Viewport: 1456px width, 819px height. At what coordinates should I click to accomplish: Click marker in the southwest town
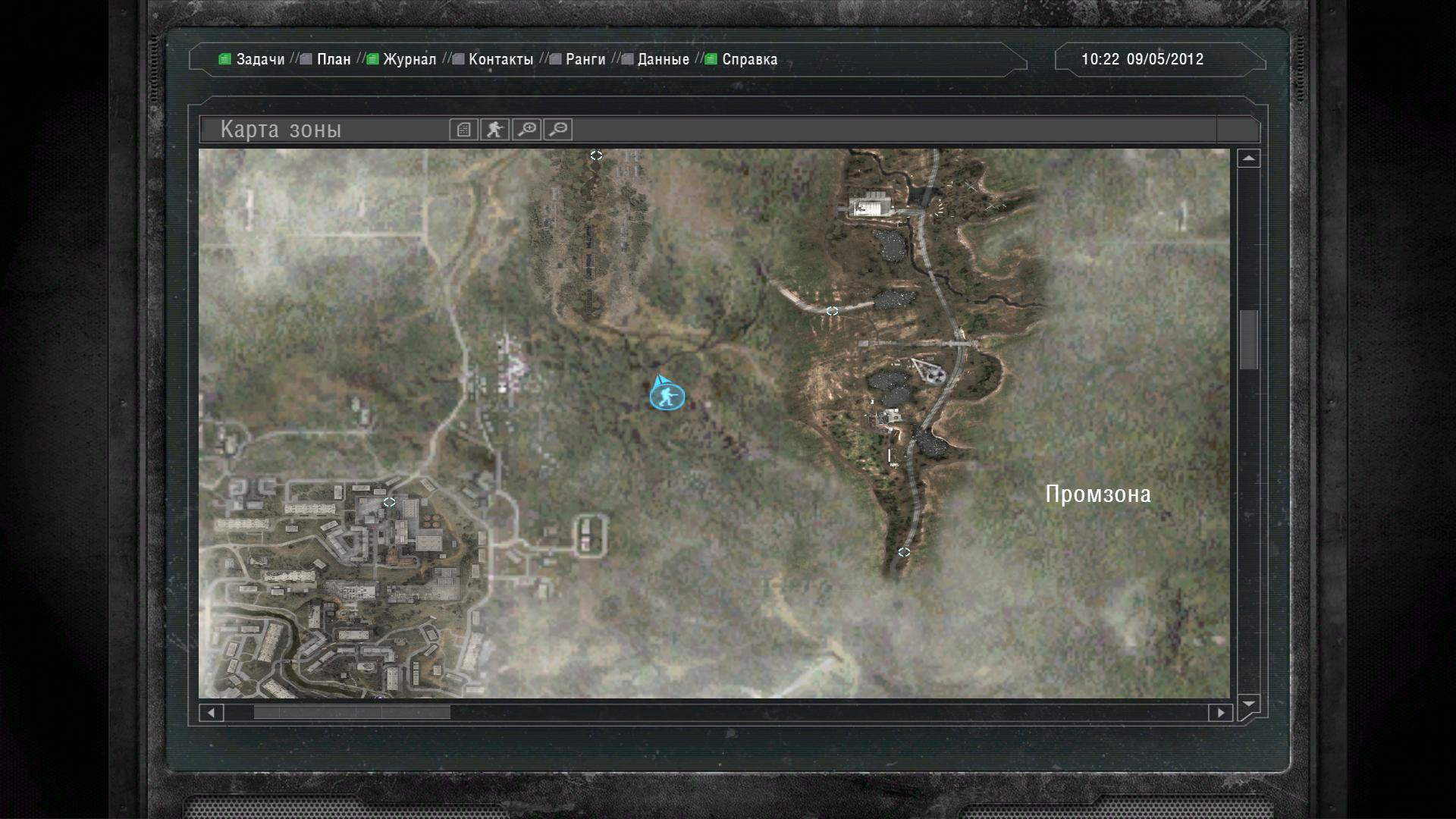389,502
